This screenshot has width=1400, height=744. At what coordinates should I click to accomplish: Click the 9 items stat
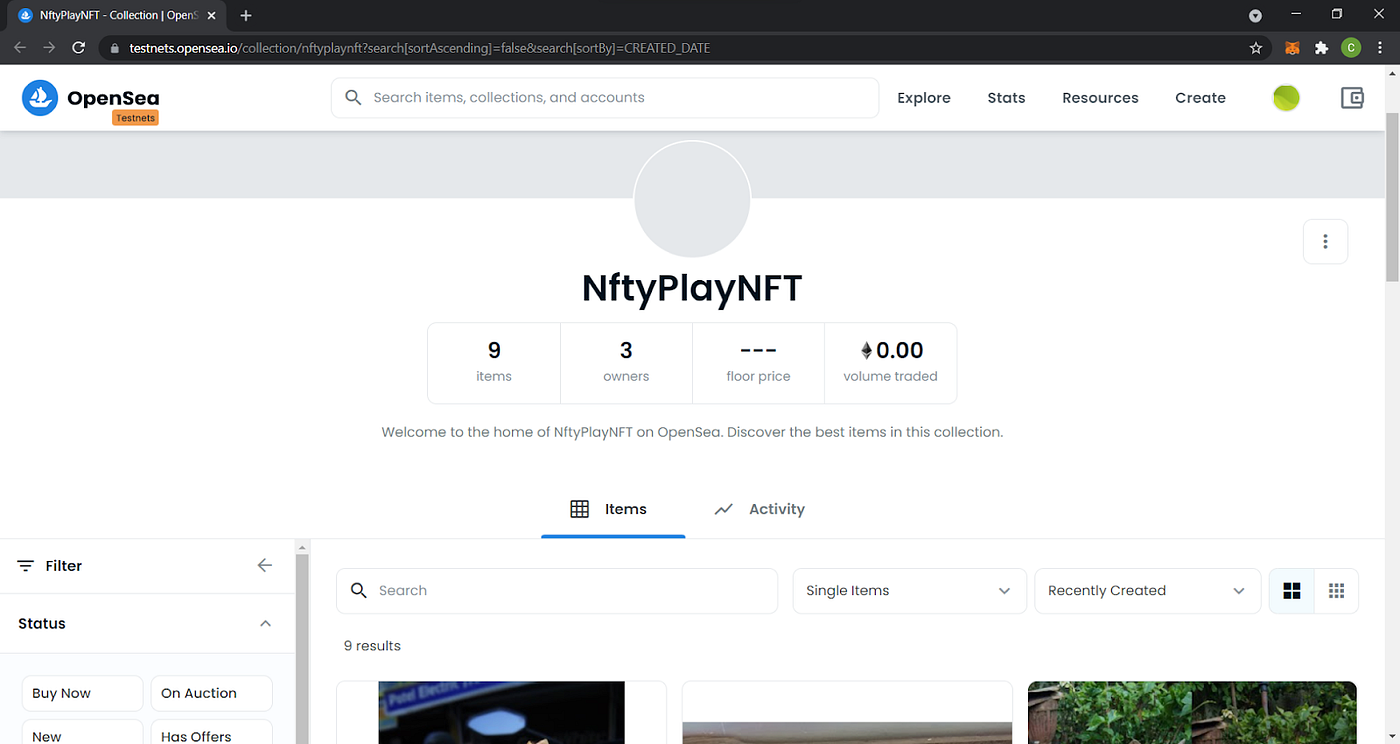coord(494,362)
